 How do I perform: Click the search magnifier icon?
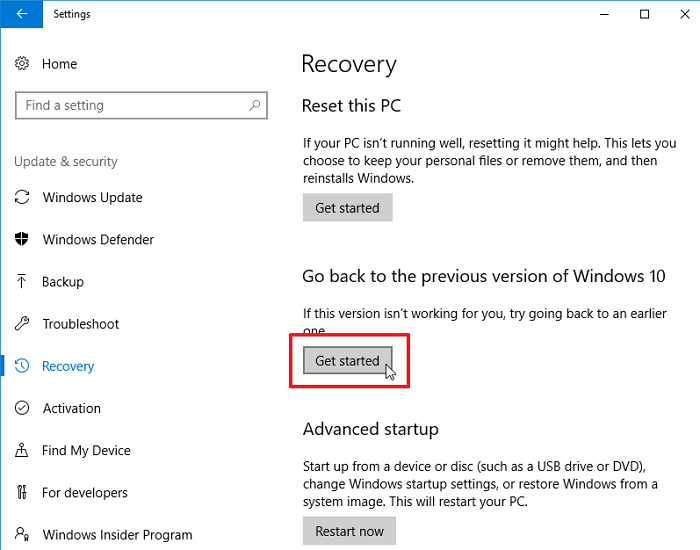point(255,105)
